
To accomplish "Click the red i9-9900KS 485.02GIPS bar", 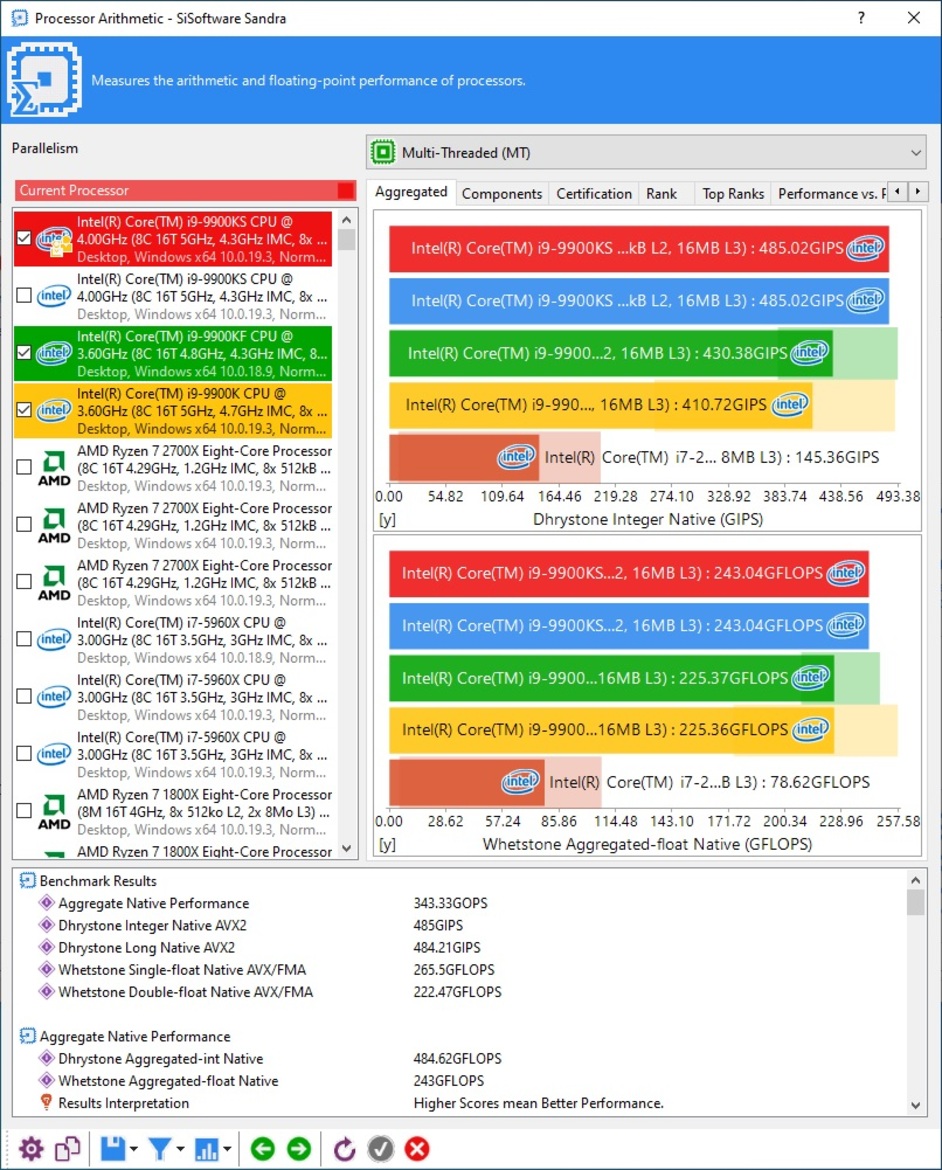I will (639, 248).
